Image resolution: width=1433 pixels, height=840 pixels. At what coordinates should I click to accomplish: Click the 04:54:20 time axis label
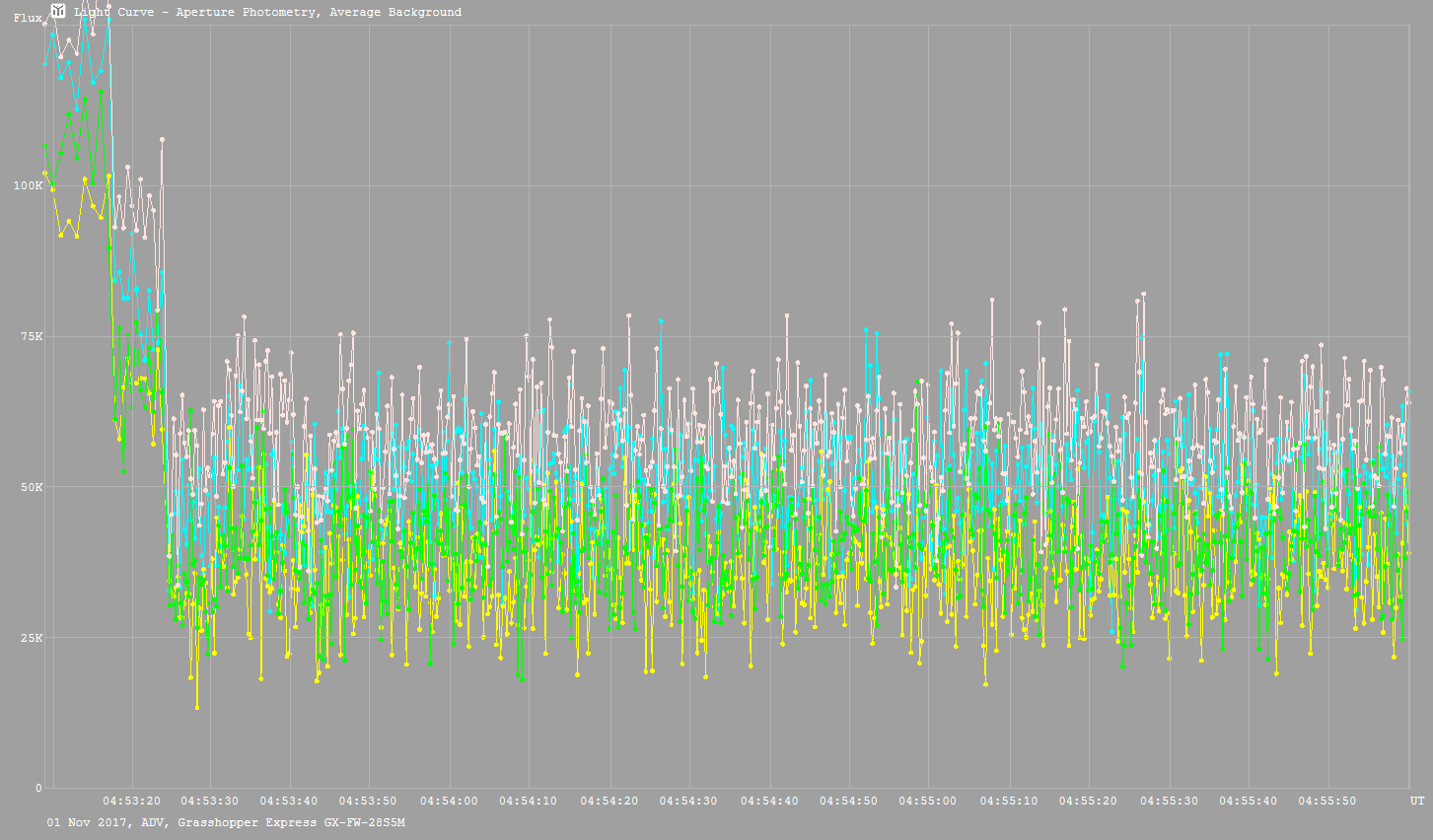609,802
